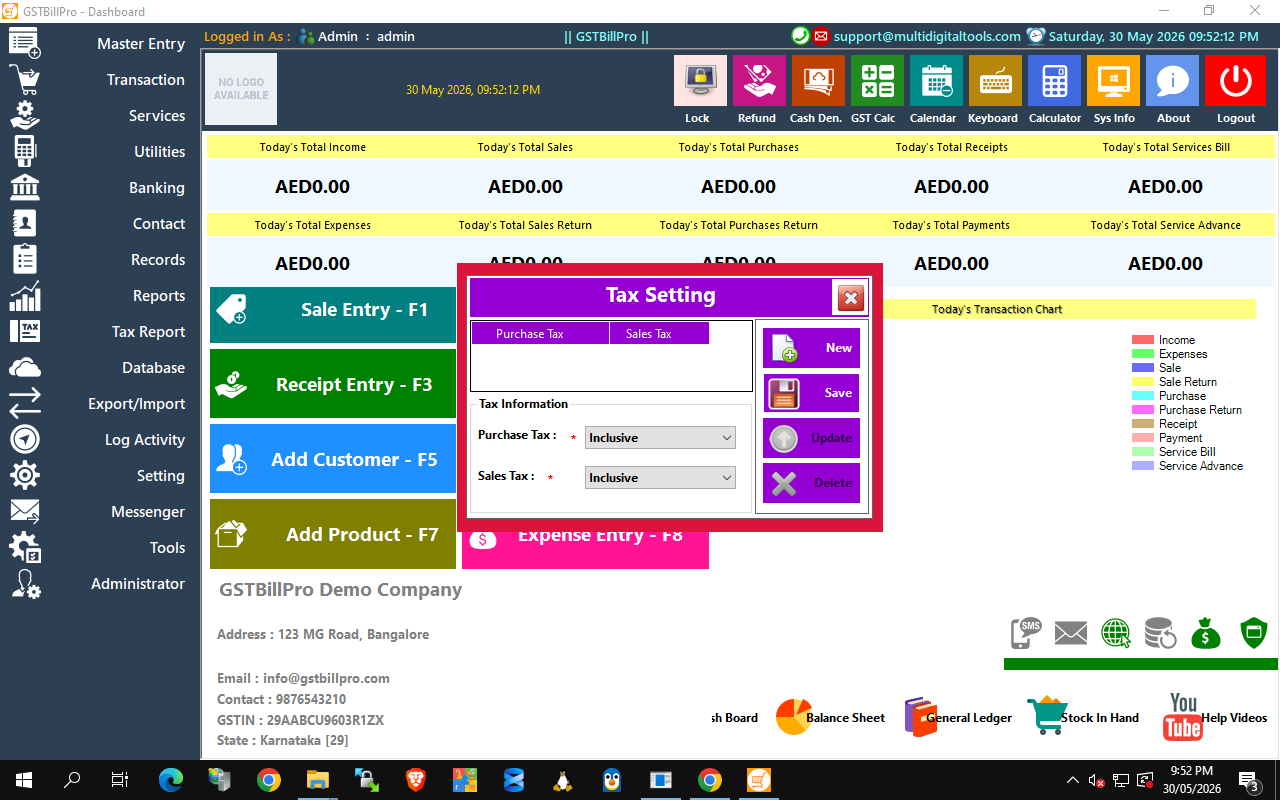Click the support email address link
The image size is (1280, 800).
point(927,36)
